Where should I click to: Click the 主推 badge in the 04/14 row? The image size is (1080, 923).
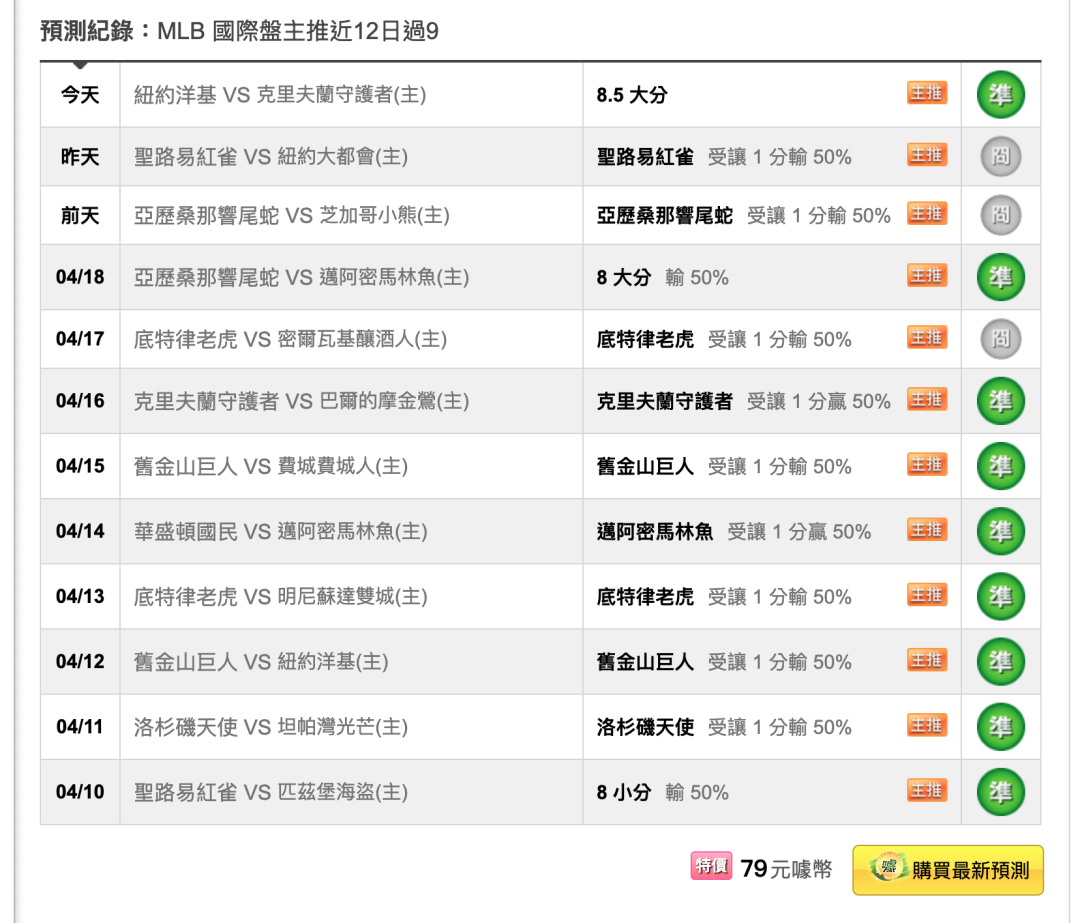click(927, 530)
